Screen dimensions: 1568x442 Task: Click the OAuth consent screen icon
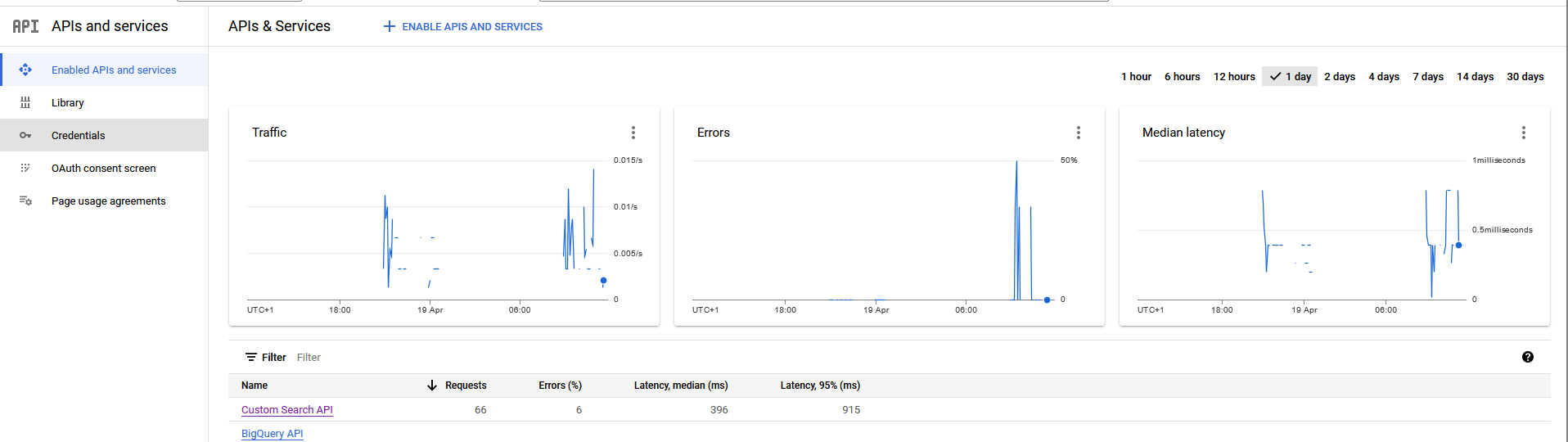[x=25, y=168]
